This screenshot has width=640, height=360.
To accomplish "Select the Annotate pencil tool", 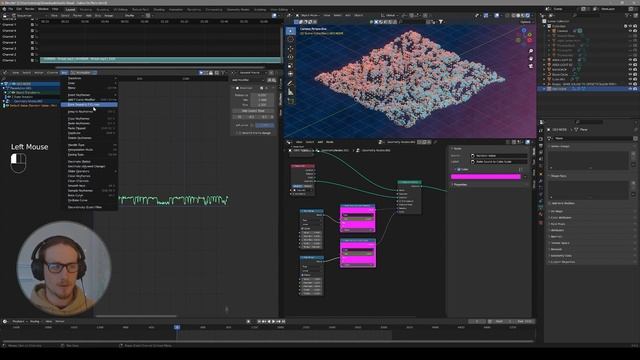I will tap(290, 83).
